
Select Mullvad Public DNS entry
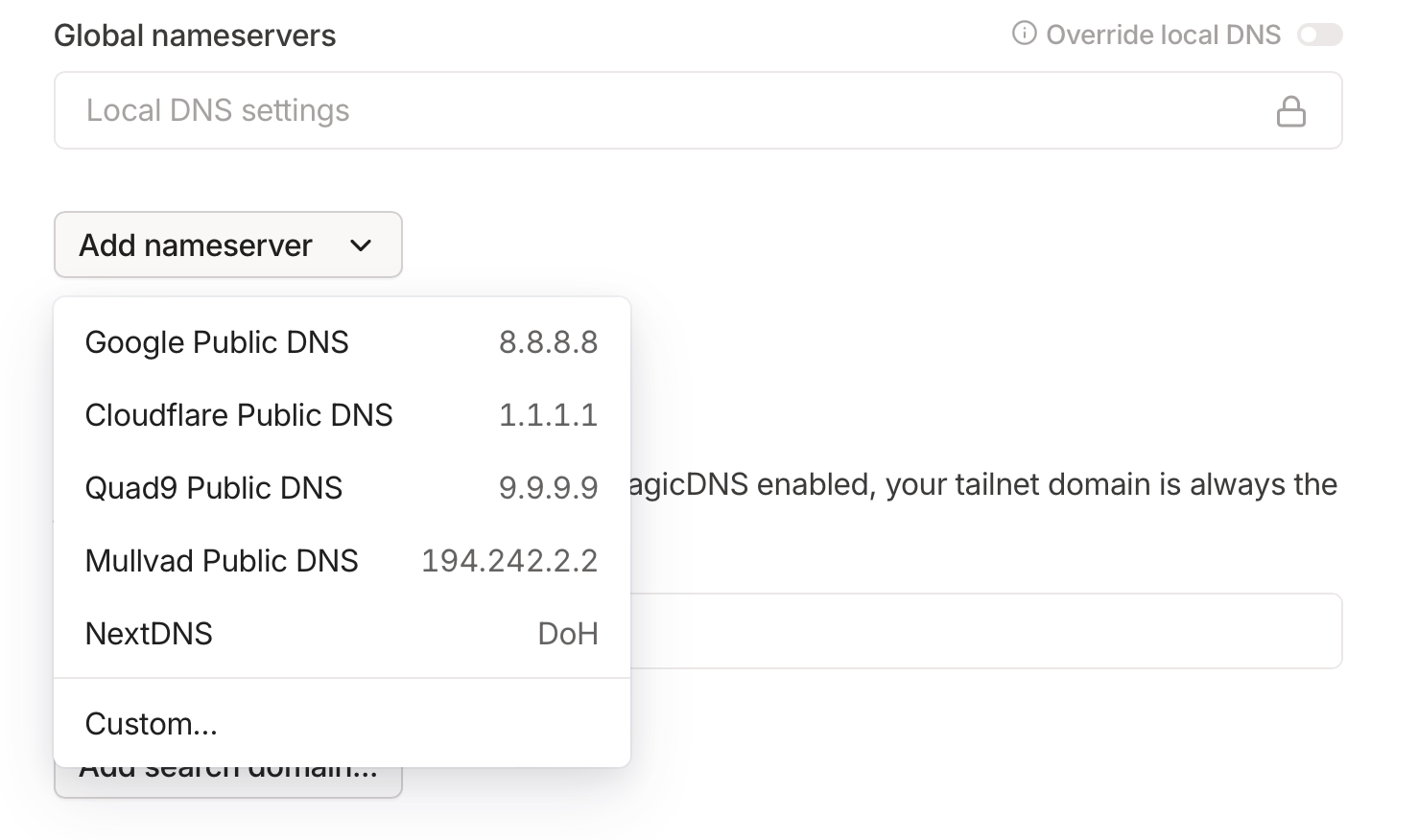click(342, 561)
